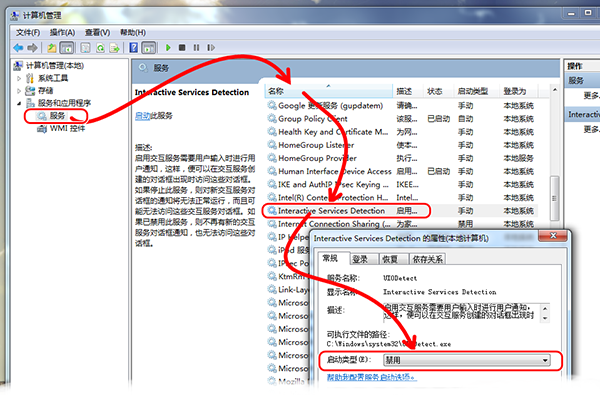The height and width of the screenshot is (395, 600).
Task: Click the description box scroll-up arrow
Action: 545,308
